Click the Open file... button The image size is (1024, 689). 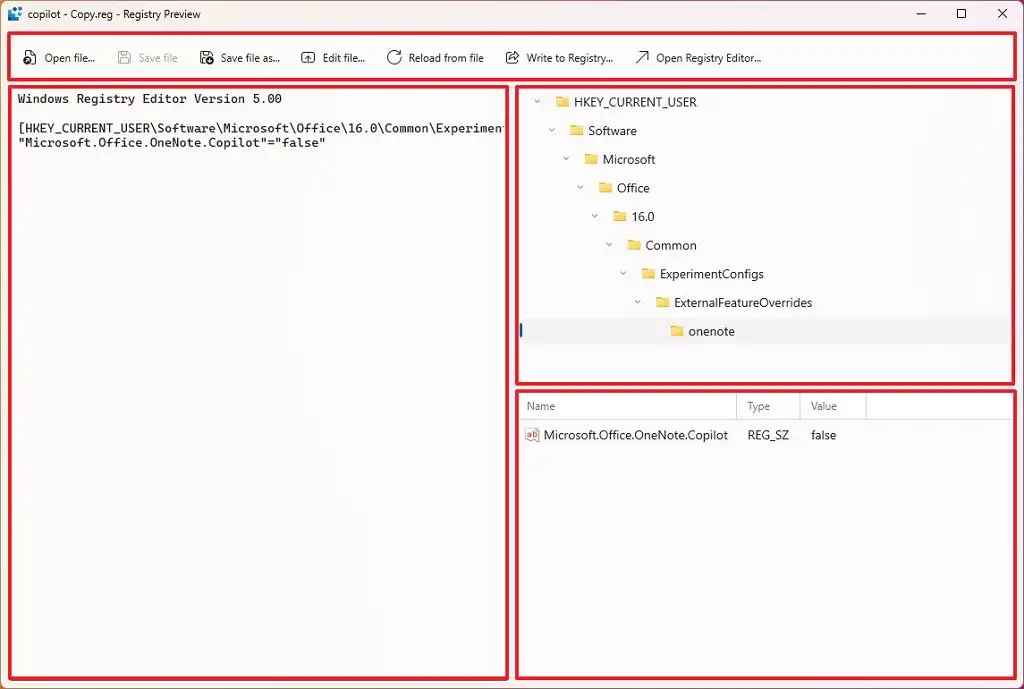point(58,57)
